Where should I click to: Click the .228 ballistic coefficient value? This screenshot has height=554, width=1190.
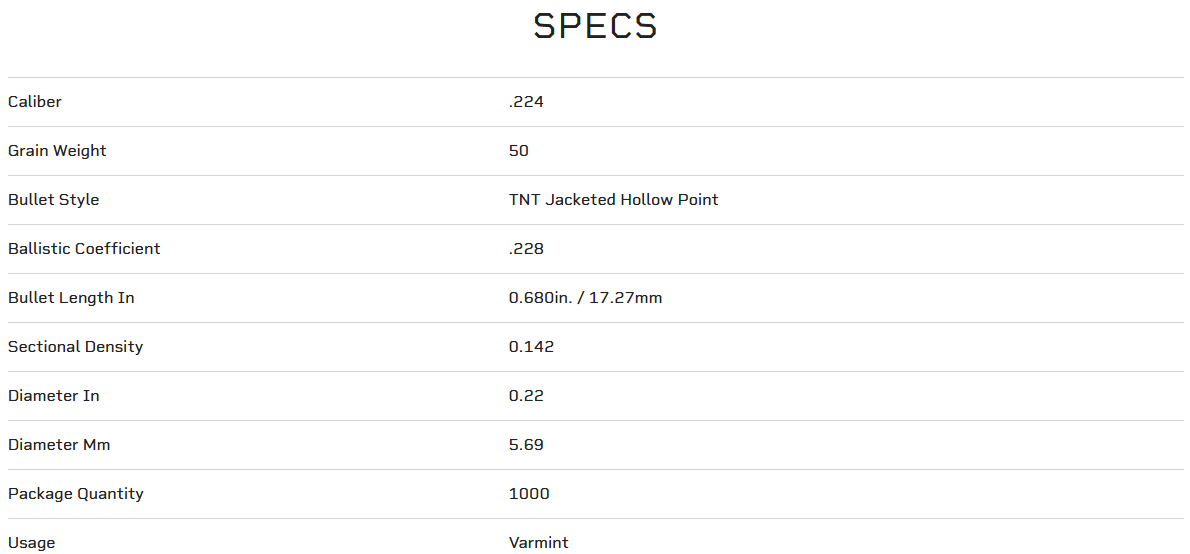pos(526,249)
